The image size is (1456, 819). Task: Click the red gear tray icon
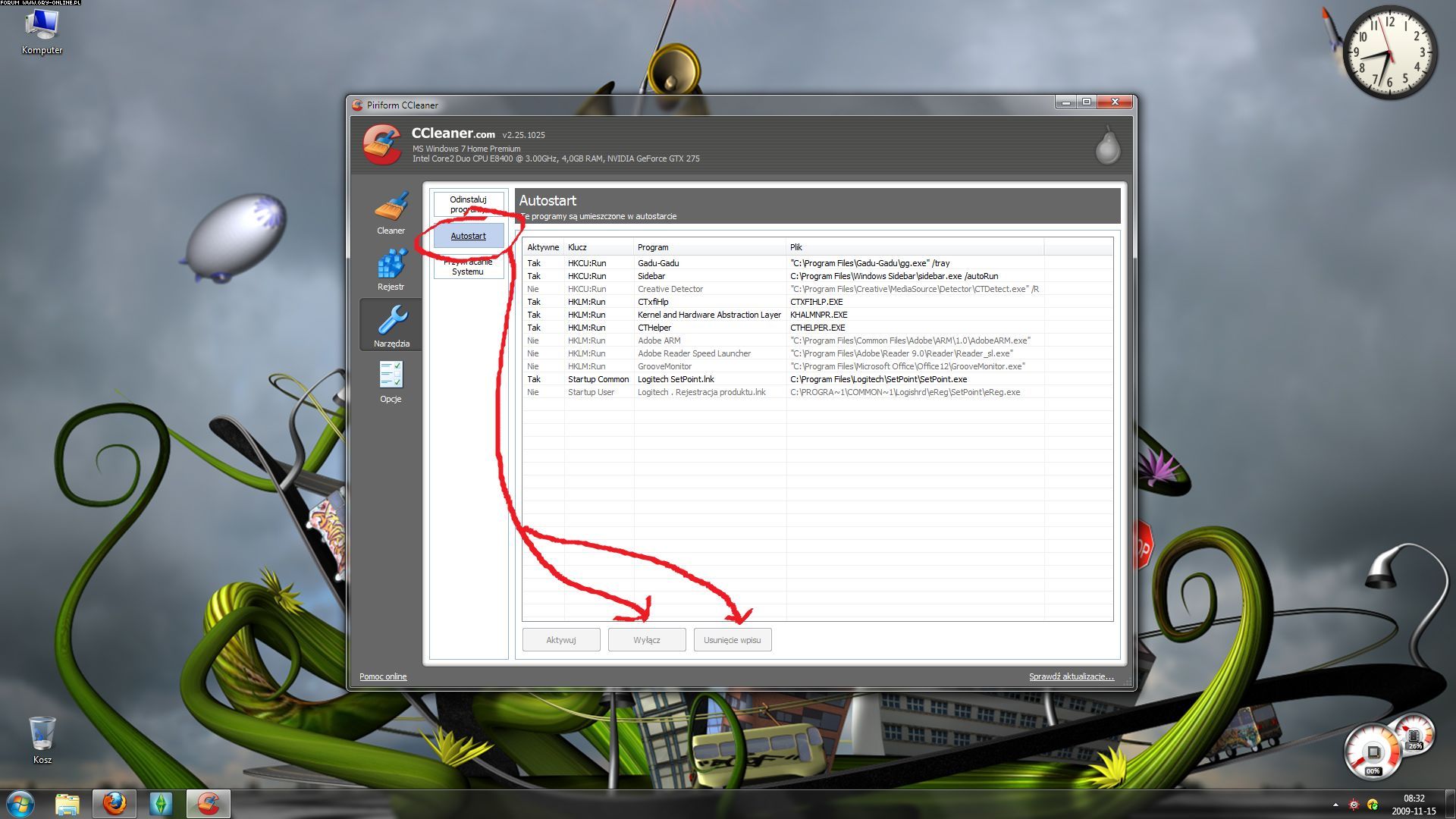[x=1354, y=805]
